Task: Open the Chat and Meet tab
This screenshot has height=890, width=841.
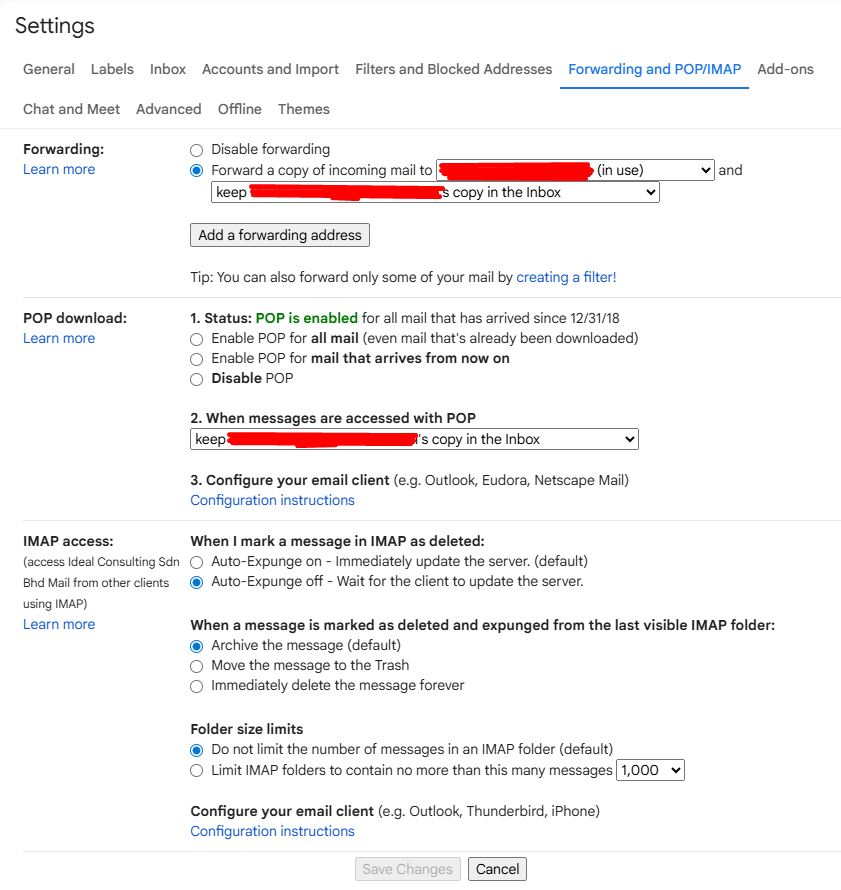Action: click(x=71, y=110)
